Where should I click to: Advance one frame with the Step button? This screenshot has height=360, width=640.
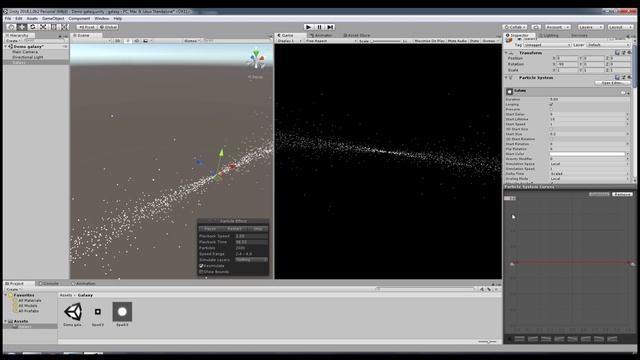pyautogui.click(x=331, y=27)
